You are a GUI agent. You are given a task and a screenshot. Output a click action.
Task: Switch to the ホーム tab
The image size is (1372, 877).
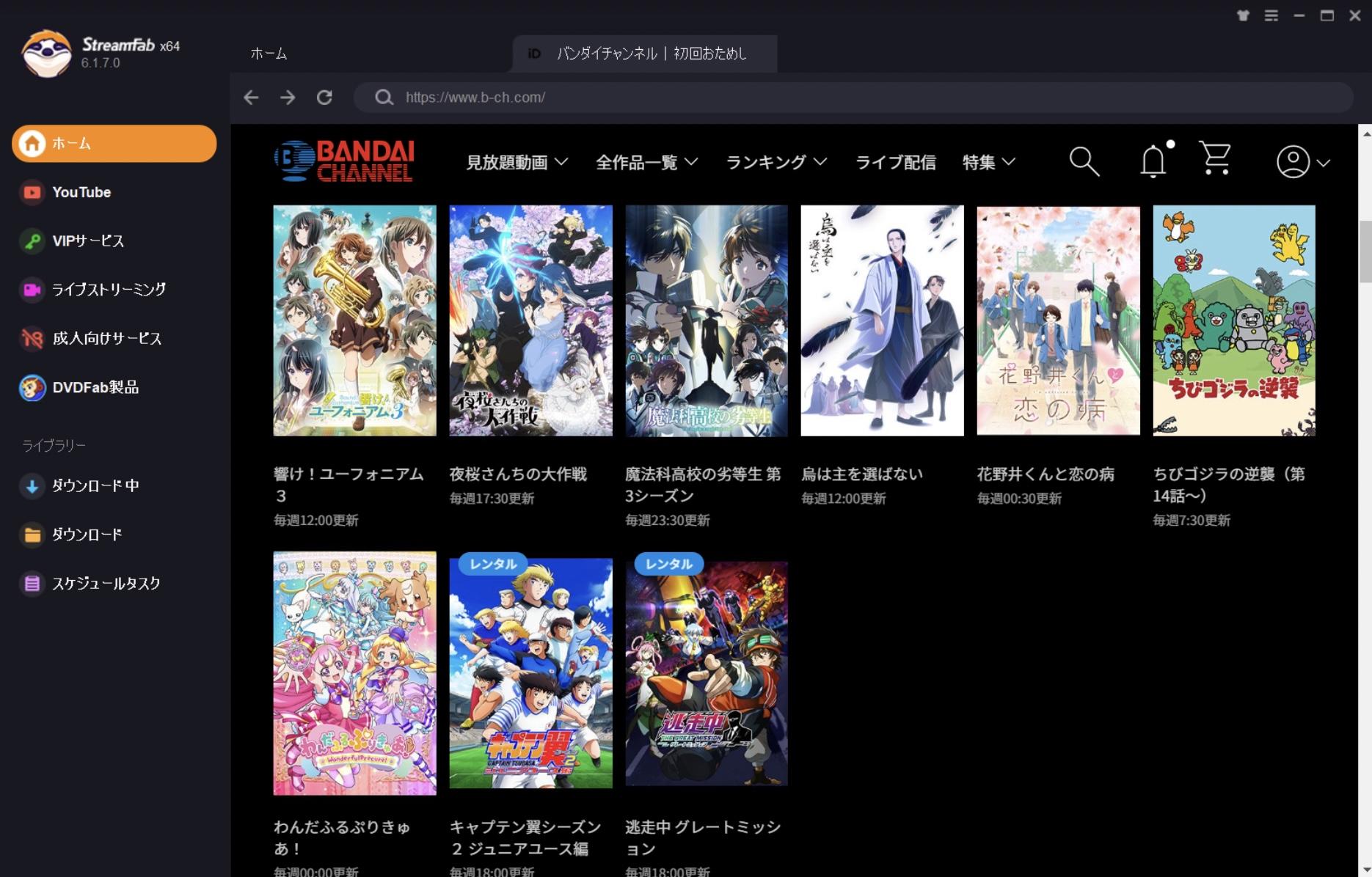coord(269,54)
